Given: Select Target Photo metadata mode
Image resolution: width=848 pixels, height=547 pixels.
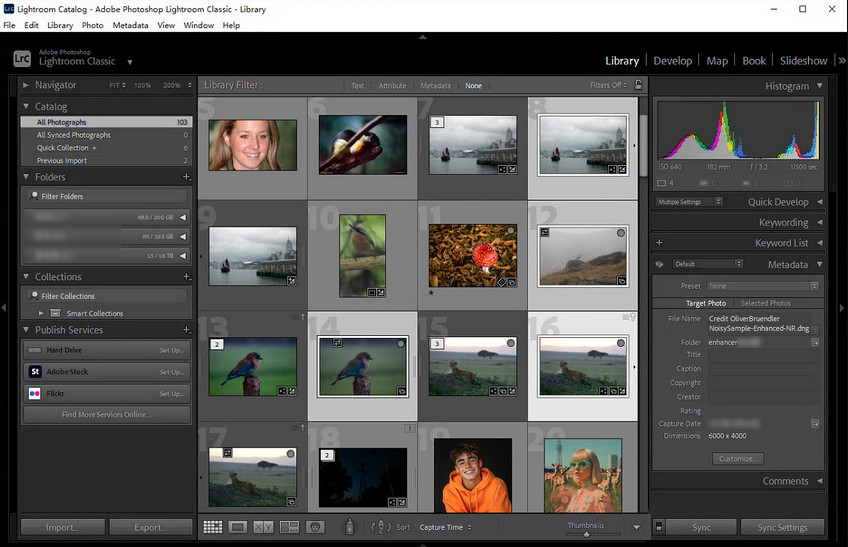Looking at the screenshot, I should [706, 303].
